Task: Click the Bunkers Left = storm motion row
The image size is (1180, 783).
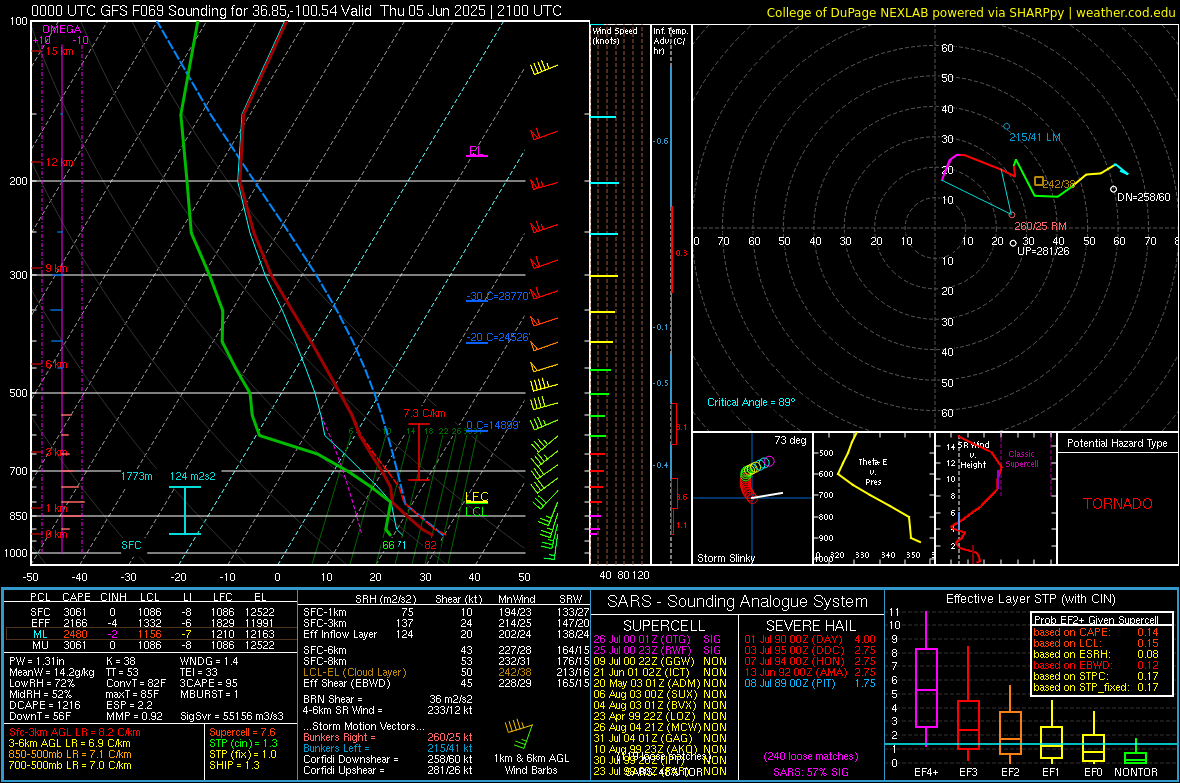Action: 388,748
